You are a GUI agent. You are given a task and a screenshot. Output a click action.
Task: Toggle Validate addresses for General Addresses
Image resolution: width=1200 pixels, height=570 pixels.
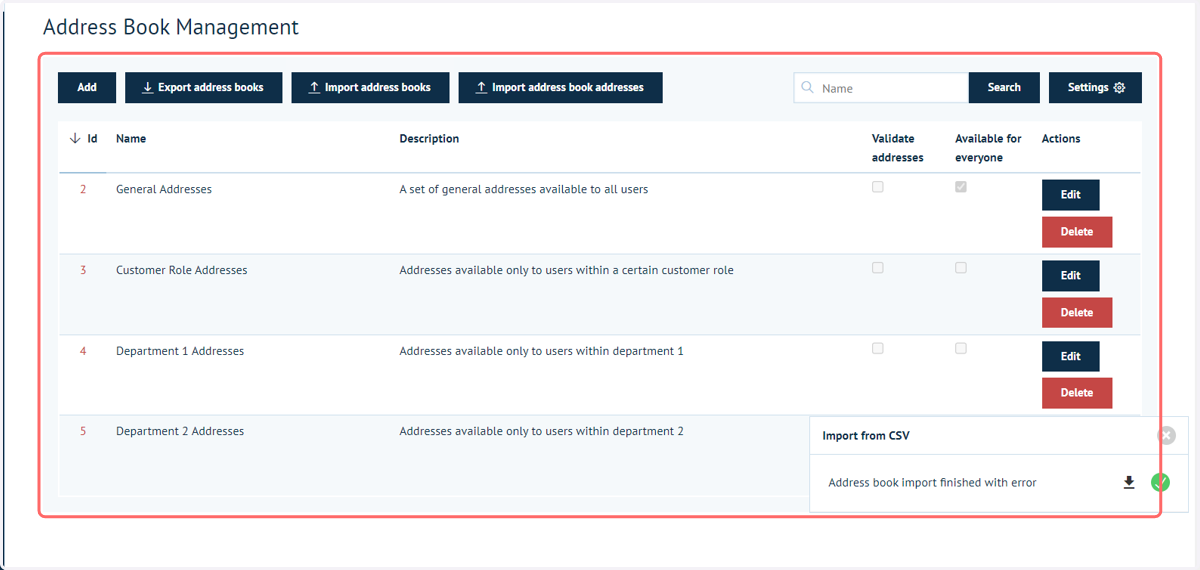coord(878,187)
